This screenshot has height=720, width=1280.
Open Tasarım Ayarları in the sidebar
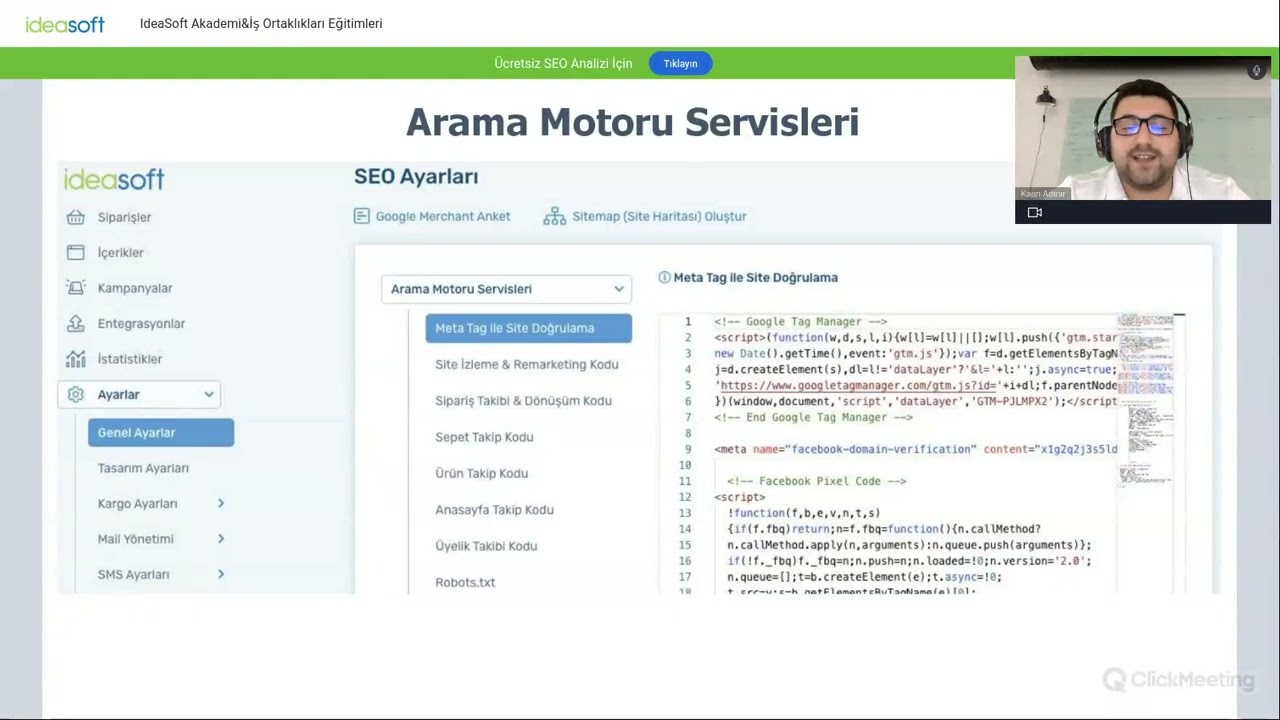coord(143,468)
